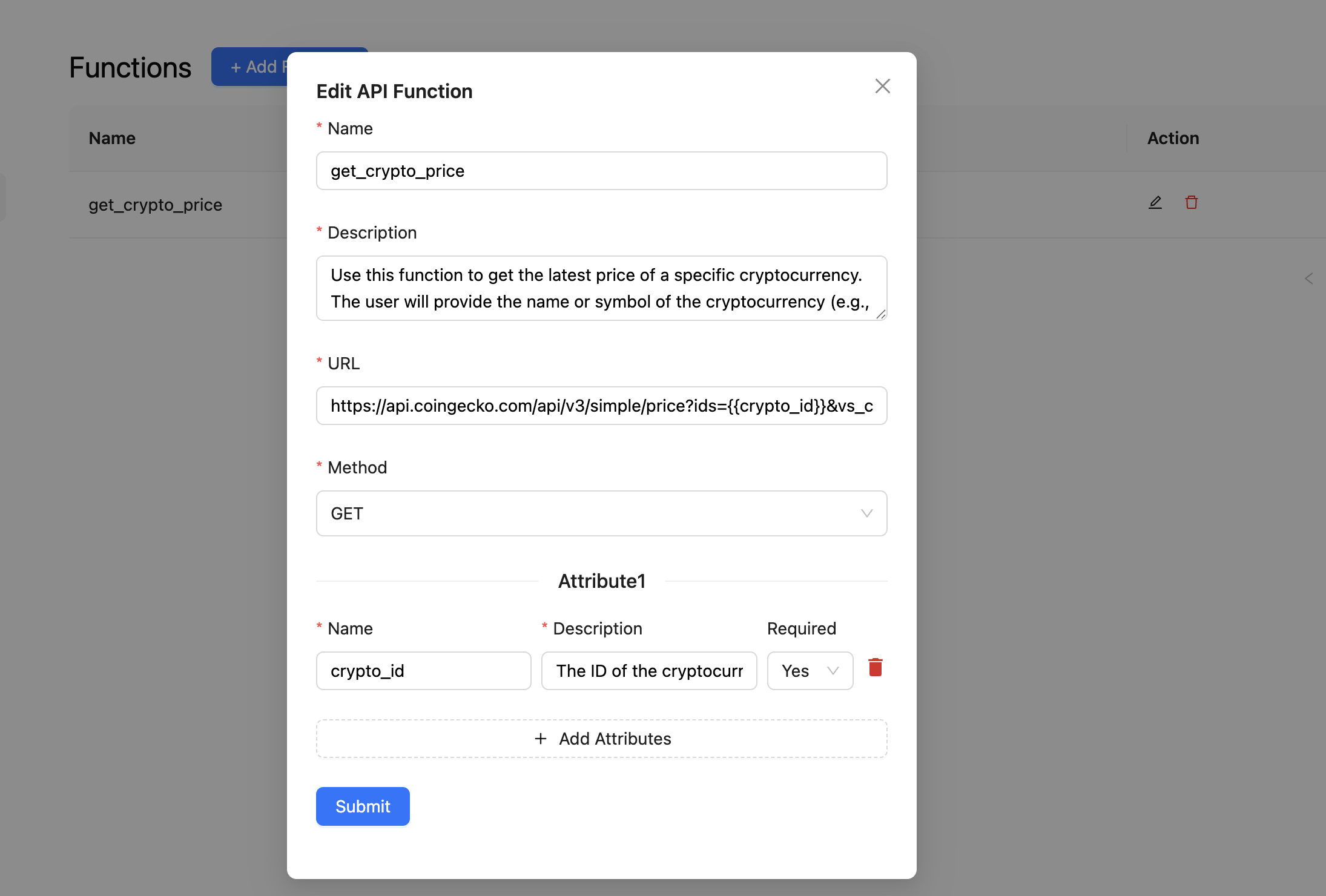1326x896 pixels.
Task: Click the Add Function button behind the dialog
Action: point(249,67)
